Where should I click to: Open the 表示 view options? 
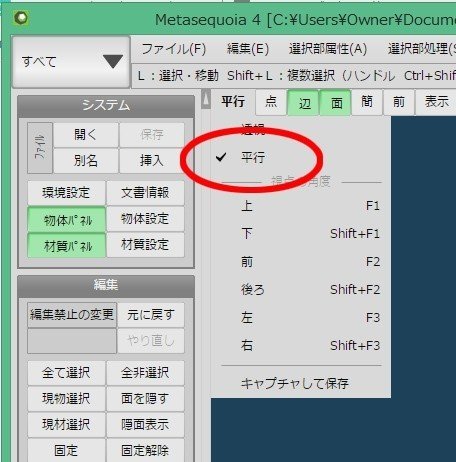tap(436, 102)
